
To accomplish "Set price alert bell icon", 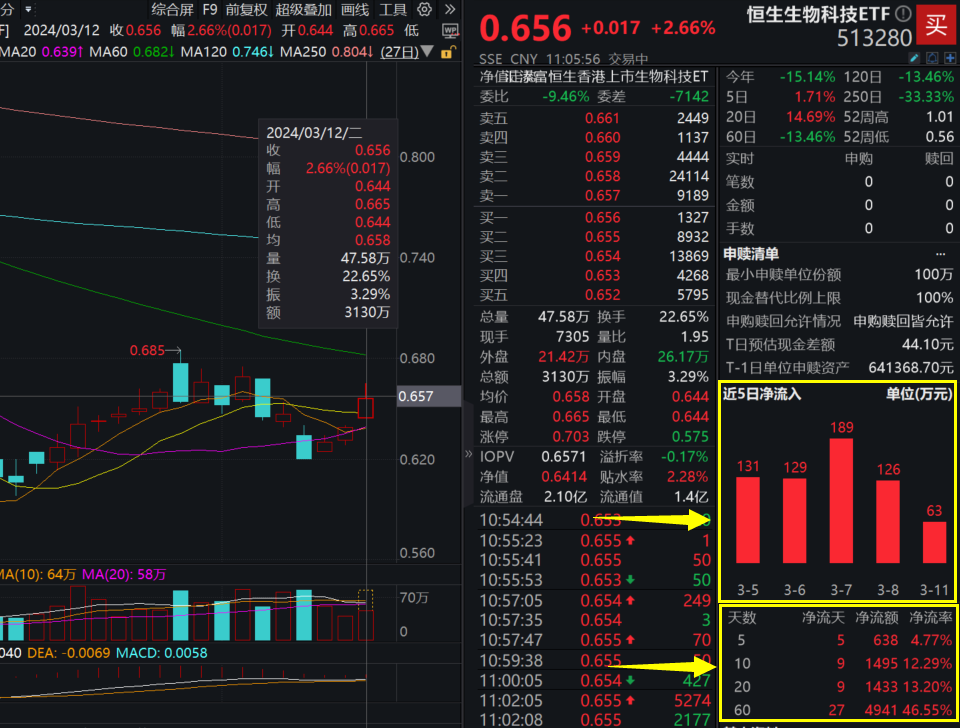I will tap(932, 58).
